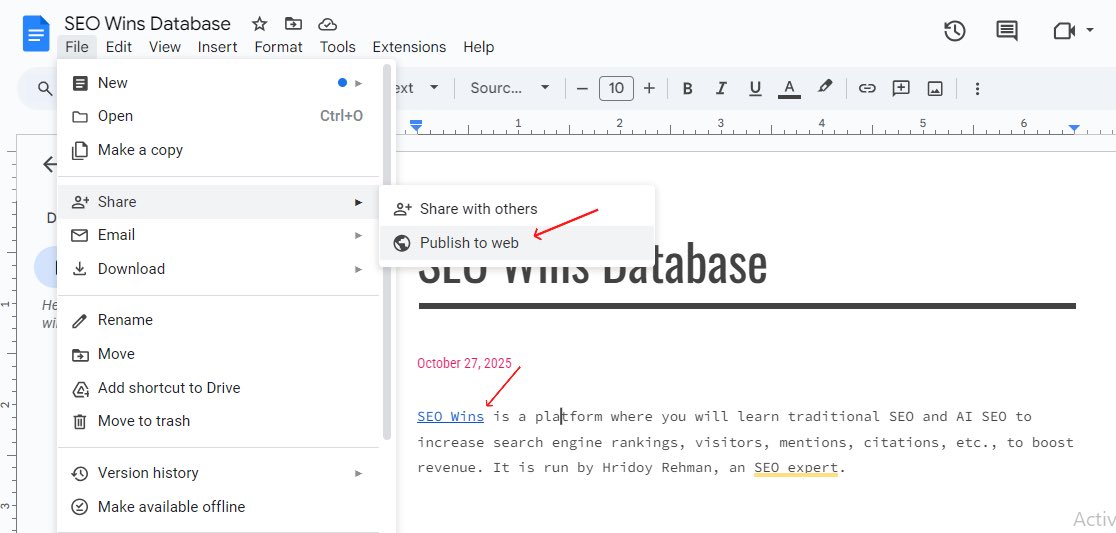Viewport: 1116px width, 533px height.
Task: Click the search magnifier in toolbar
Action: 45,88
